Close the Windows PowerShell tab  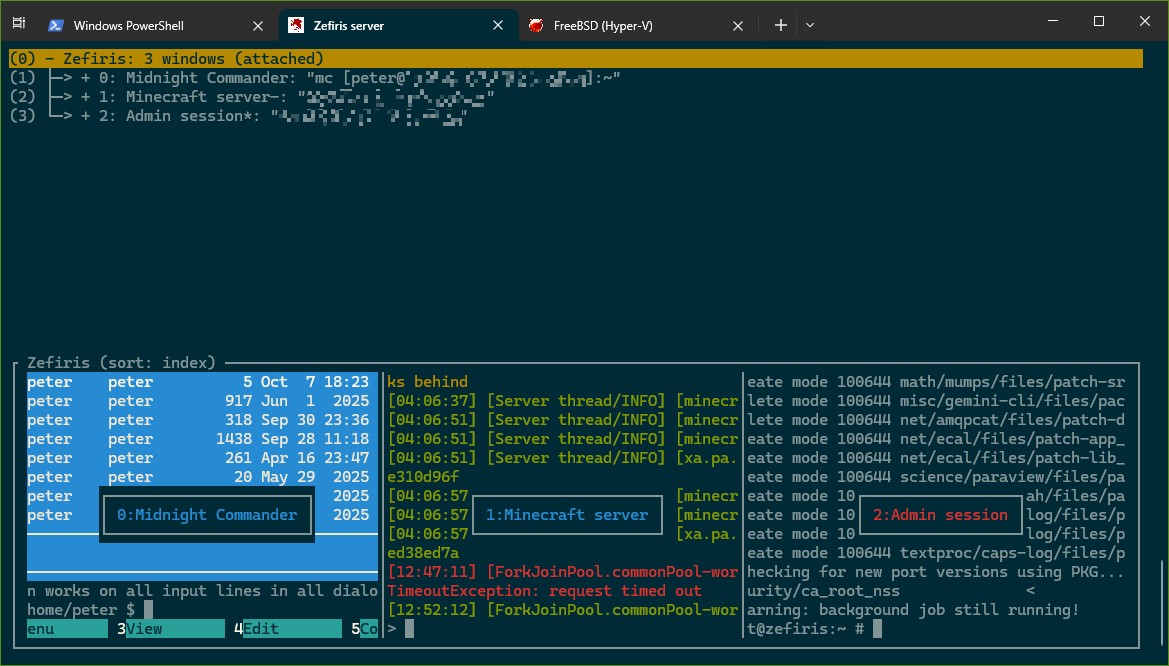point(258,26)
